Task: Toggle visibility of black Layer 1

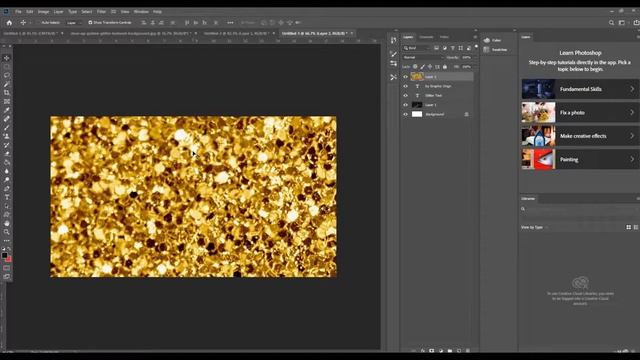Action: point(405,105)
